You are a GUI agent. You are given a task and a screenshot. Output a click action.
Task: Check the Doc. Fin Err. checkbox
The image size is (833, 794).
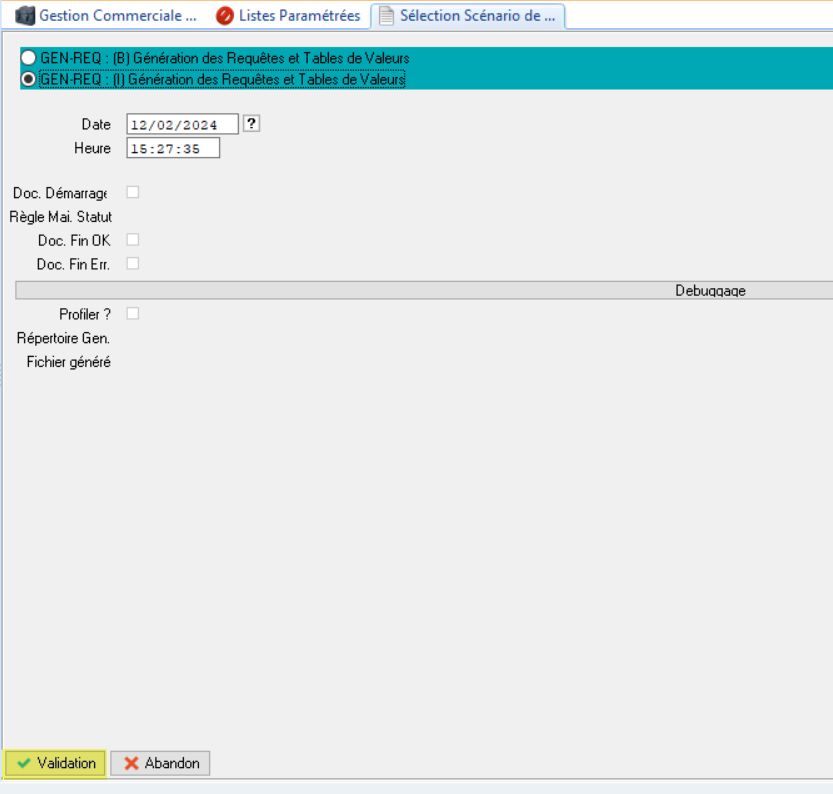[132, 264]
